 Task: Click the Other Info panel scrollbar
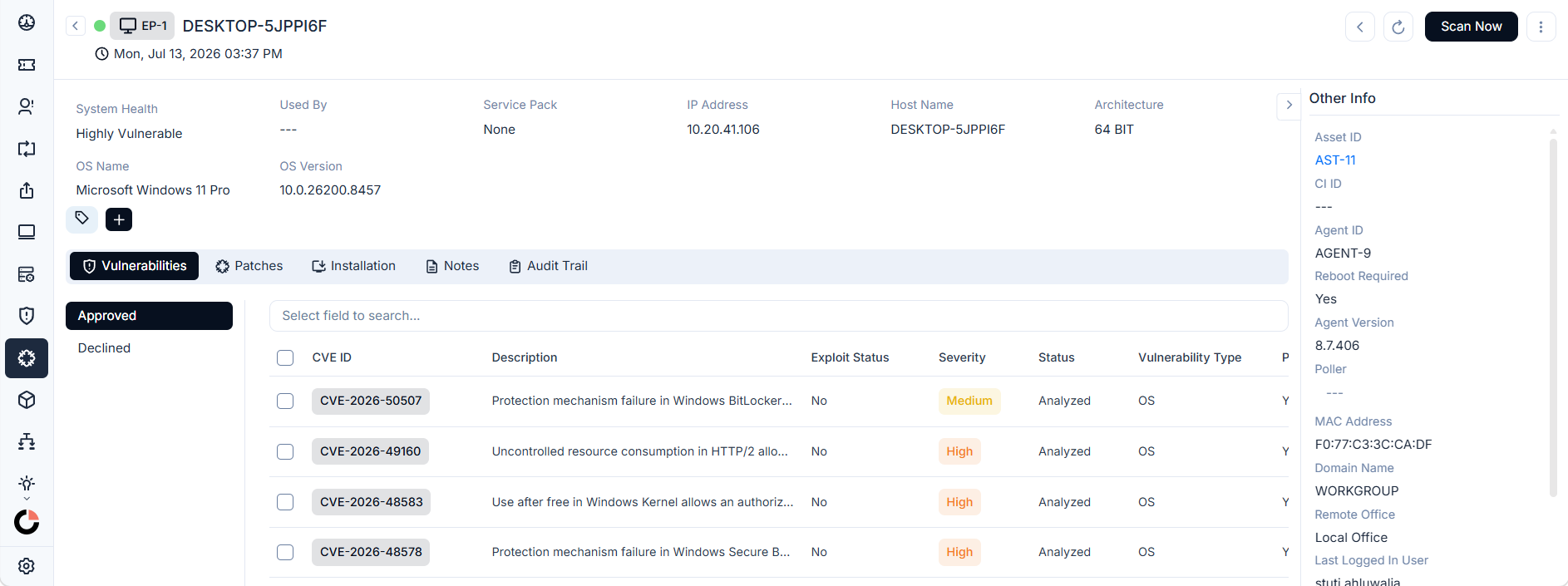pyautogui.click(x=1553, y=318)
